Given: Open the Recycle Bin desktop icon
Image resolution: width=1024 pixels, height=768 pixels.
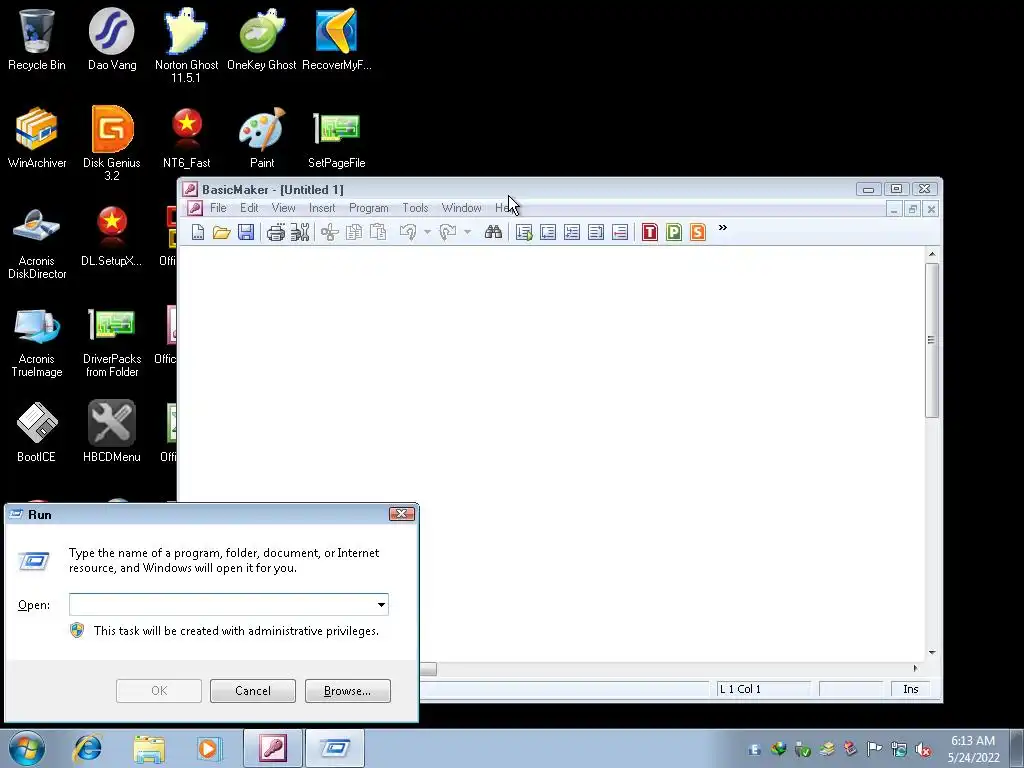Looking at the screenshot, I should (37, 39).
